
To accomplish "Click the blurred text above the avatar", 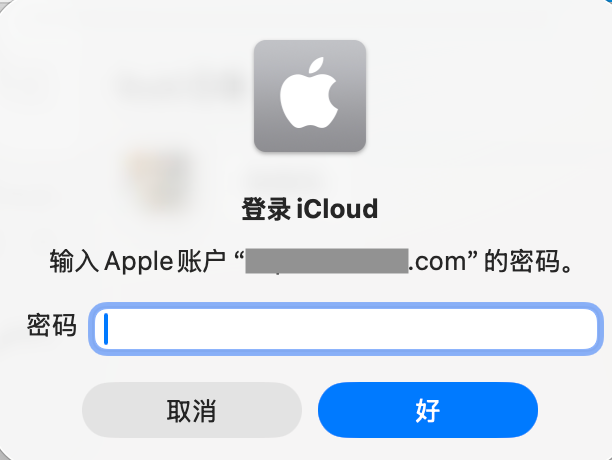I will pyautogui.click(x=180, y=86).
